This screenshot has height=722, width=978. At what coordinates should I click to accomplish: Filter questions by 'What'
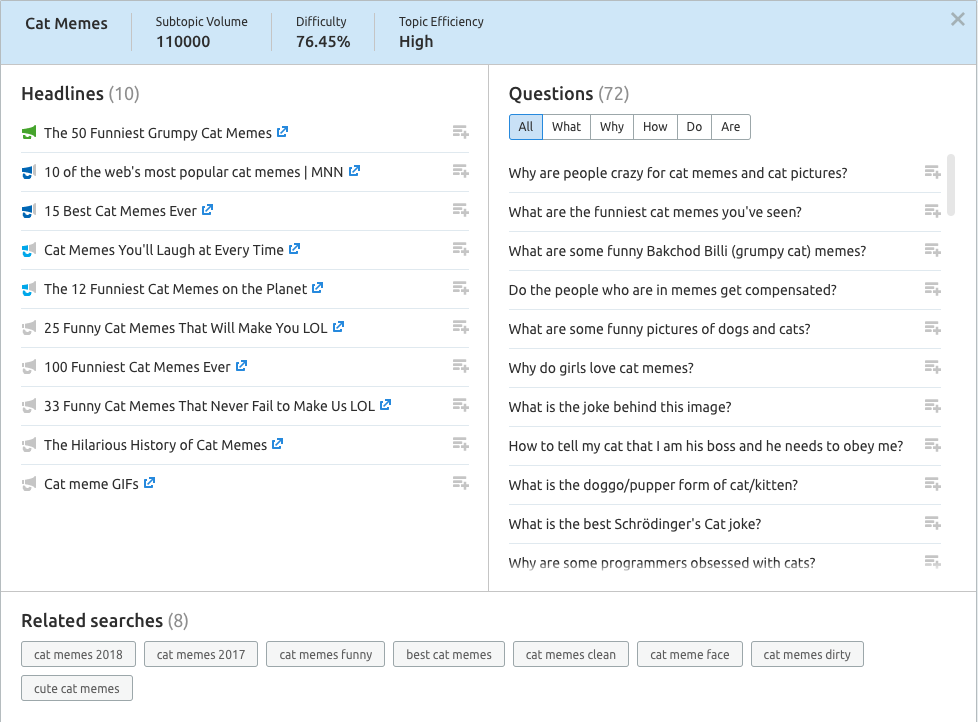[x=566, y=127]
